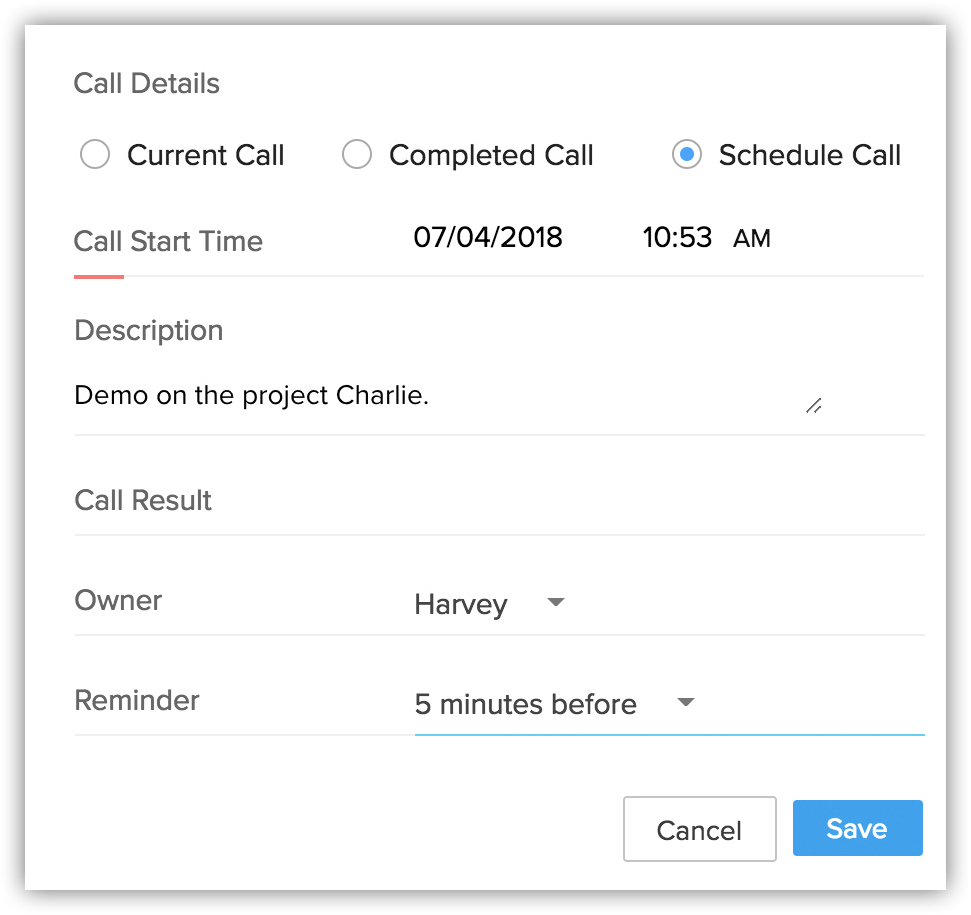Select the Schedule Call radio button

coord(686,155)
